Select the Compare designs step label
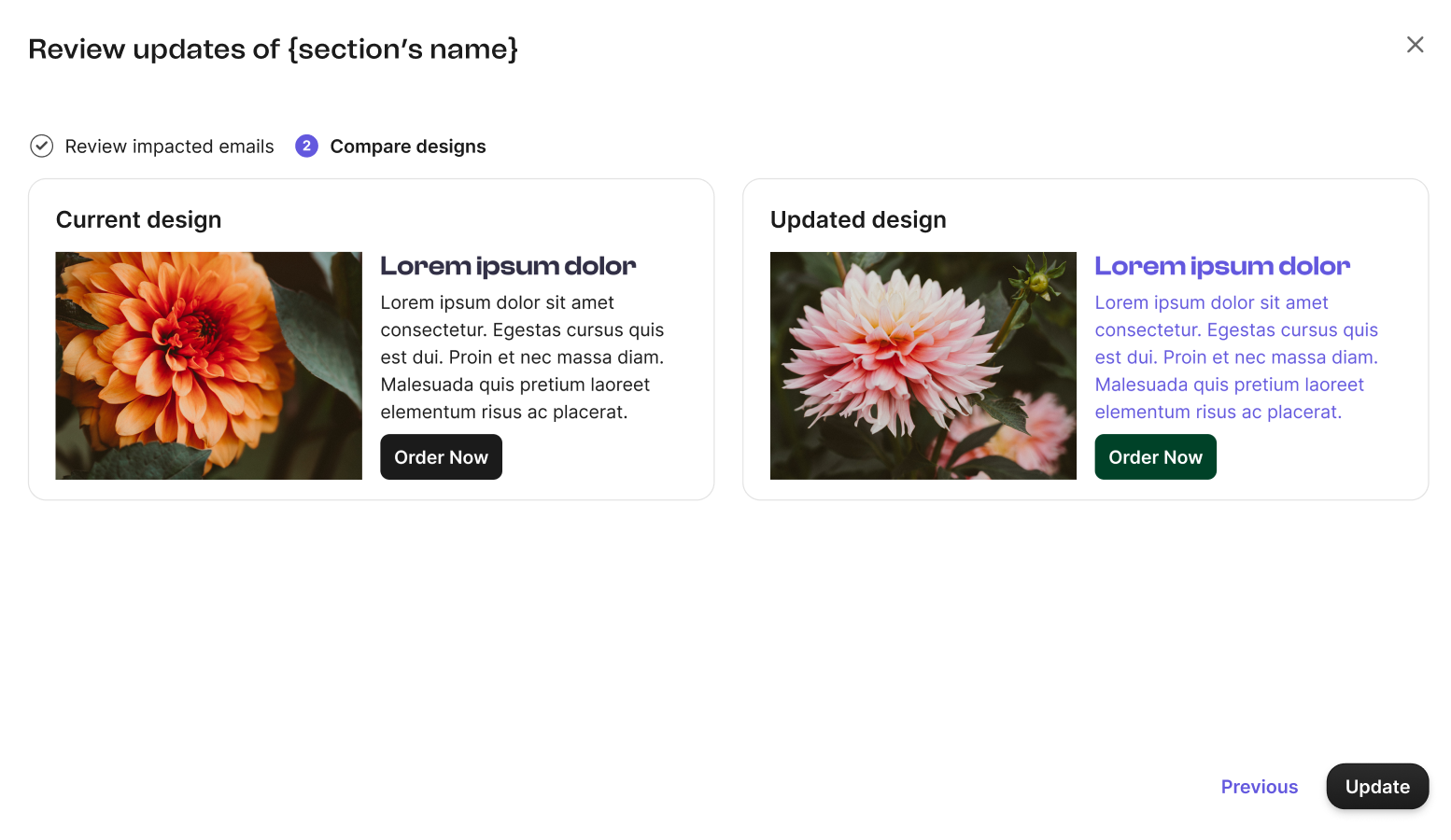1451x840 pixels. (407, 147)
